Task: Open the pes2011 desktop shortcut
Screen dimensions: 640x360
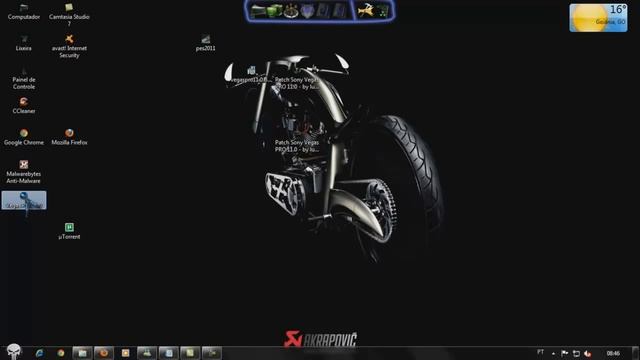Action: 205,43
